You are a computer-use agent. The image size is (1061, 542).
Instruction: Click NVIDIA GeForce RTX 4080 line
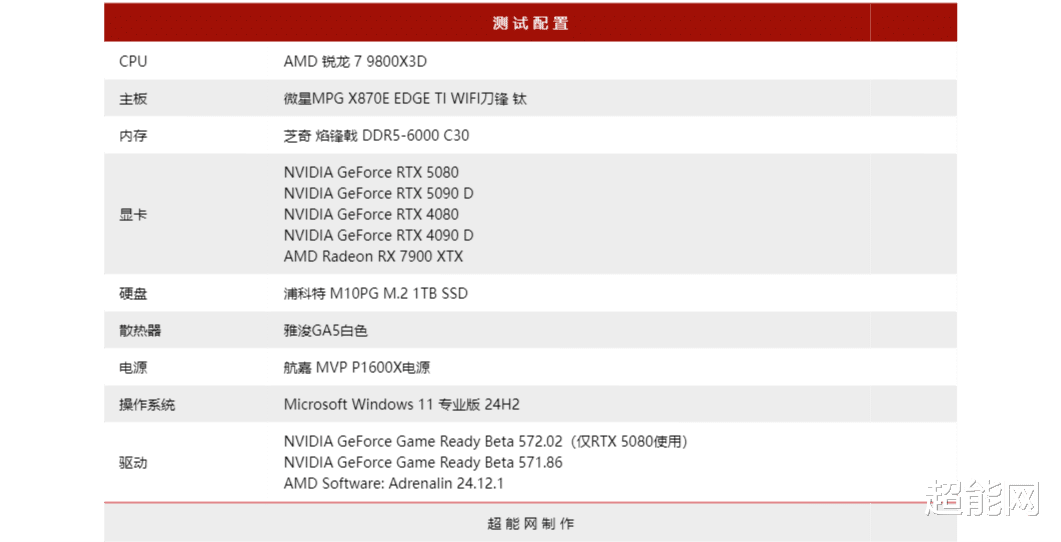(x=371, y=214)
